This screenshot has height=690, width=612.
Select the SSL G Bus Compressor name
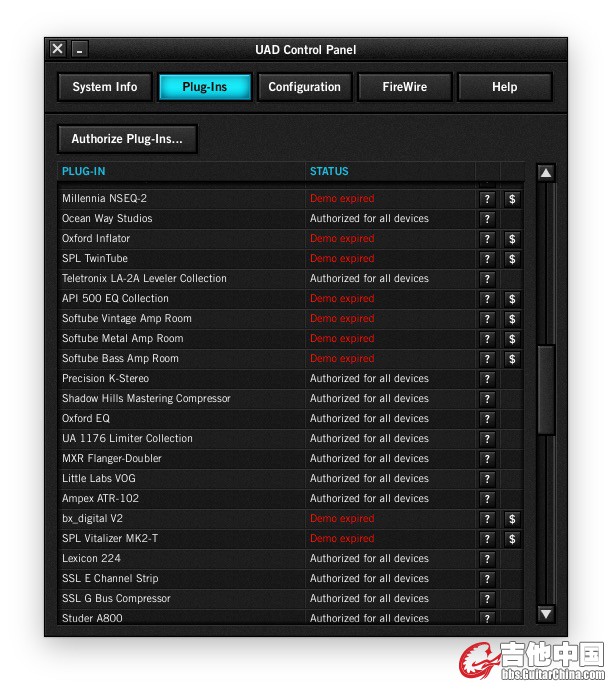pos(116,598)
